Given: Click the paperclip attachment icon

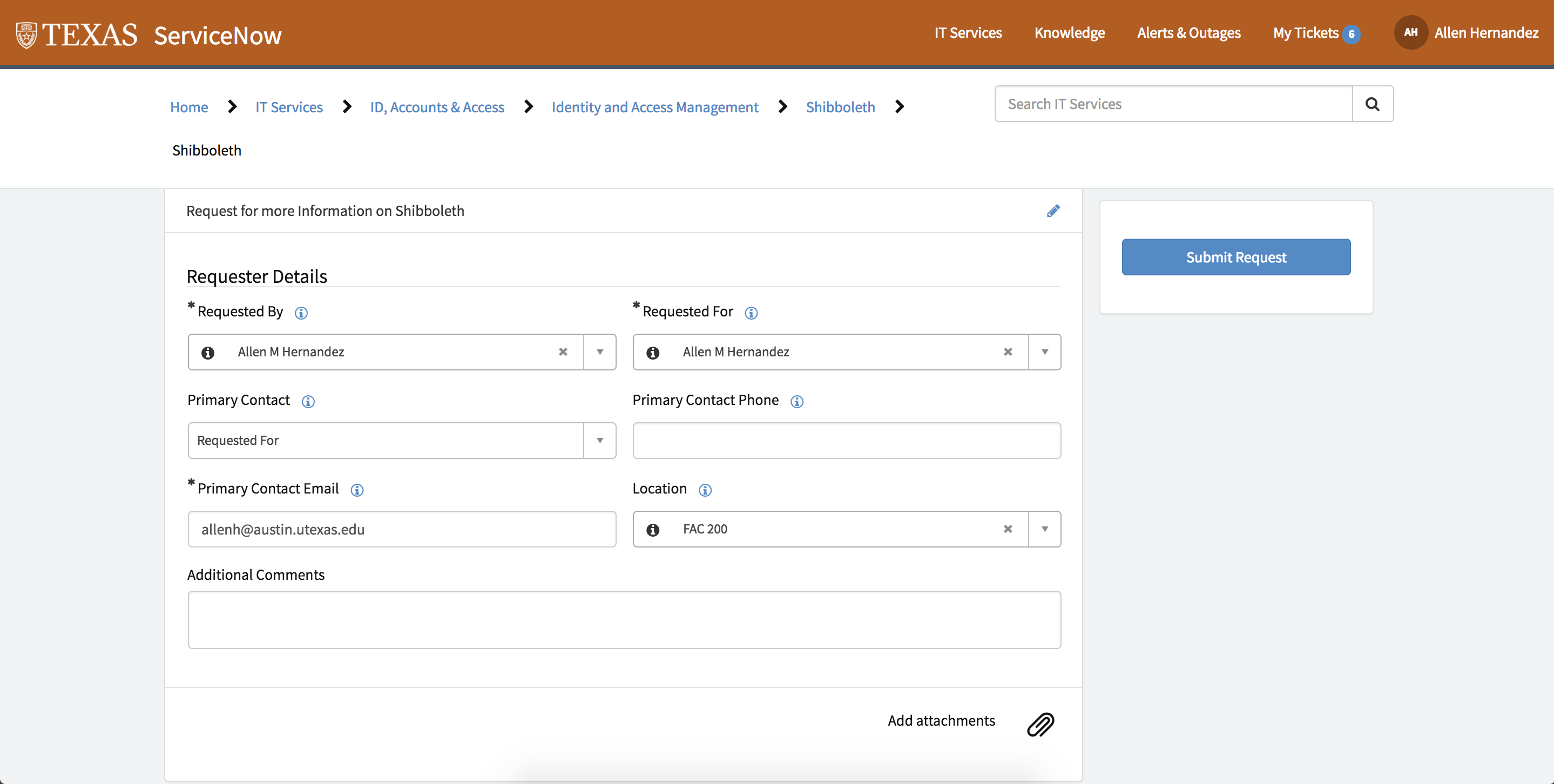Looking at the screenshot, I should pyautogui.click(x=1040, y=724).
